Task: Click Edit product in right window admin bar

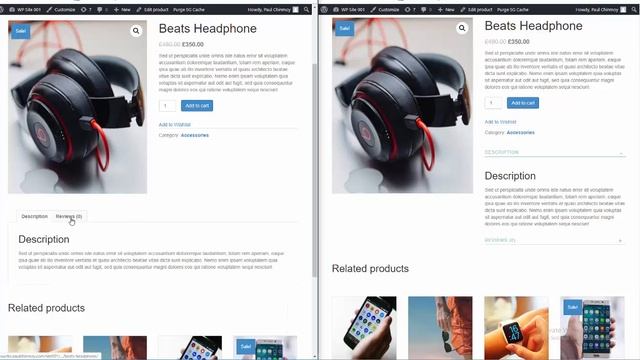Action: (476, 9)
